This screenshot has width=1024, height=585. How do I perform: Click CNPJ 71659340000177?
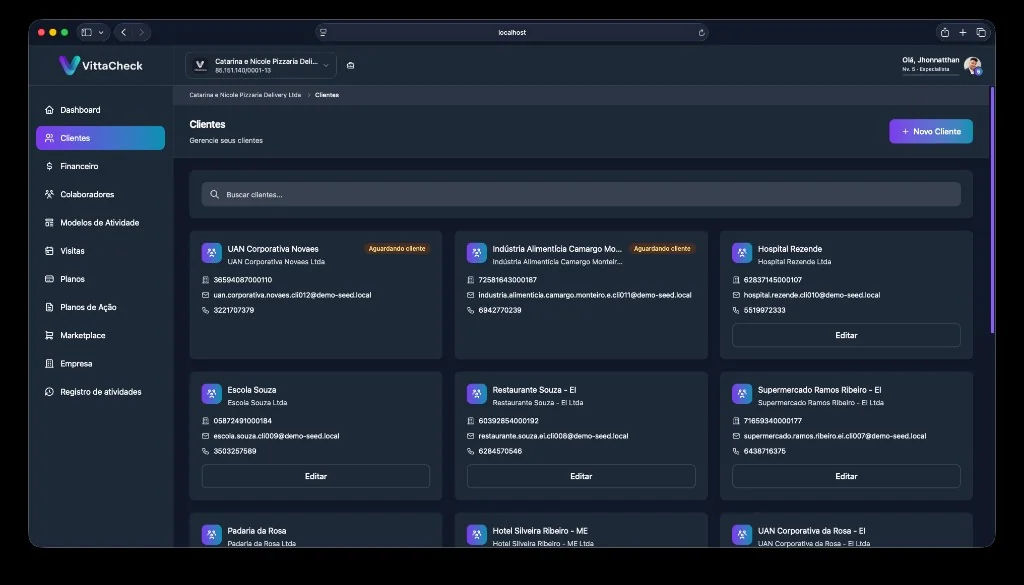pyautogui.click(x=773, y=420)
